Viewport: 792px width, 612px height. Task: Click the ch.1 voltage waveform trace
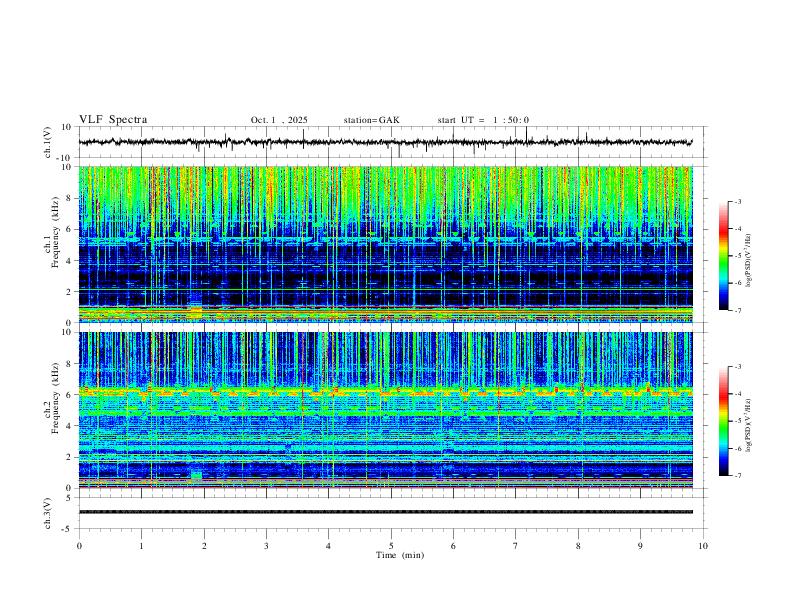(385, 142)
